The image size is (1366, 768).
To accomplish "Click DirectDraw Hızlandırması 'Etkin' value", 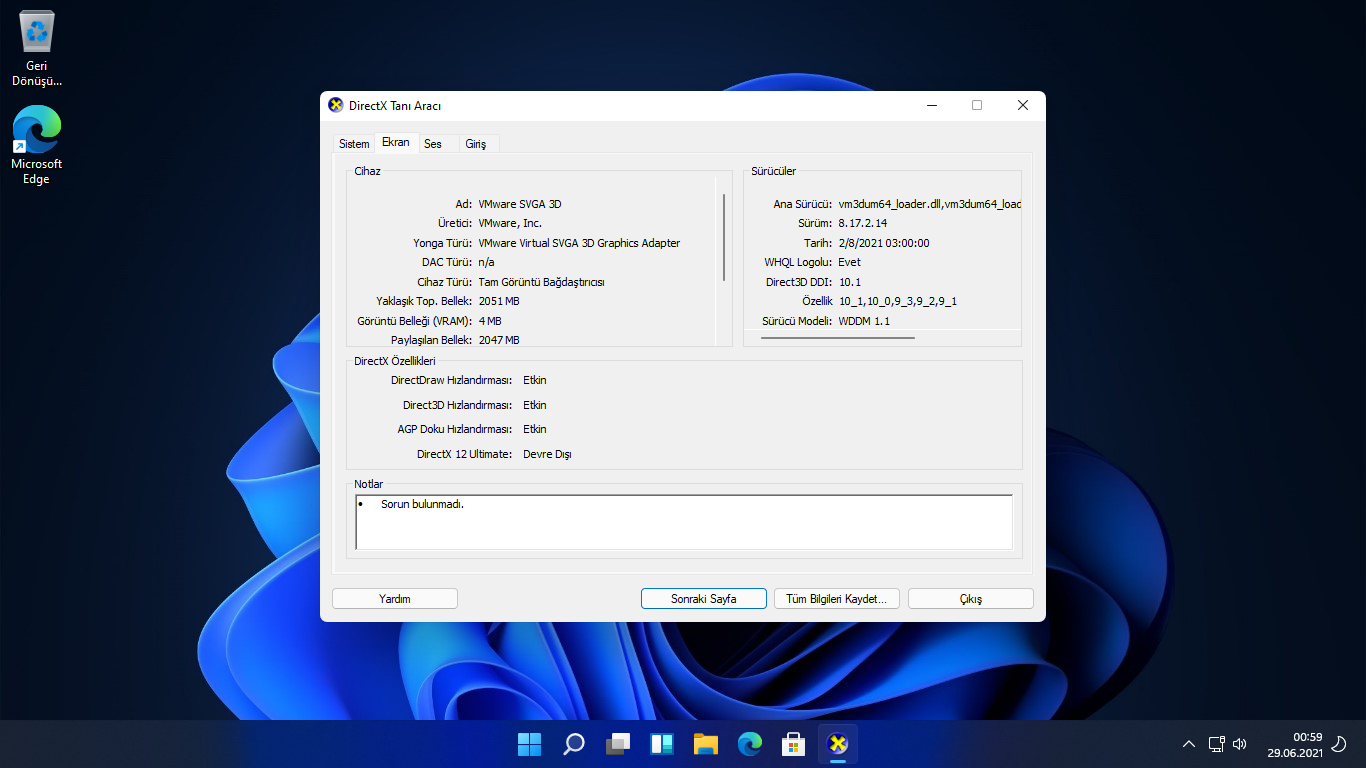I will click(x=535, y=380).
